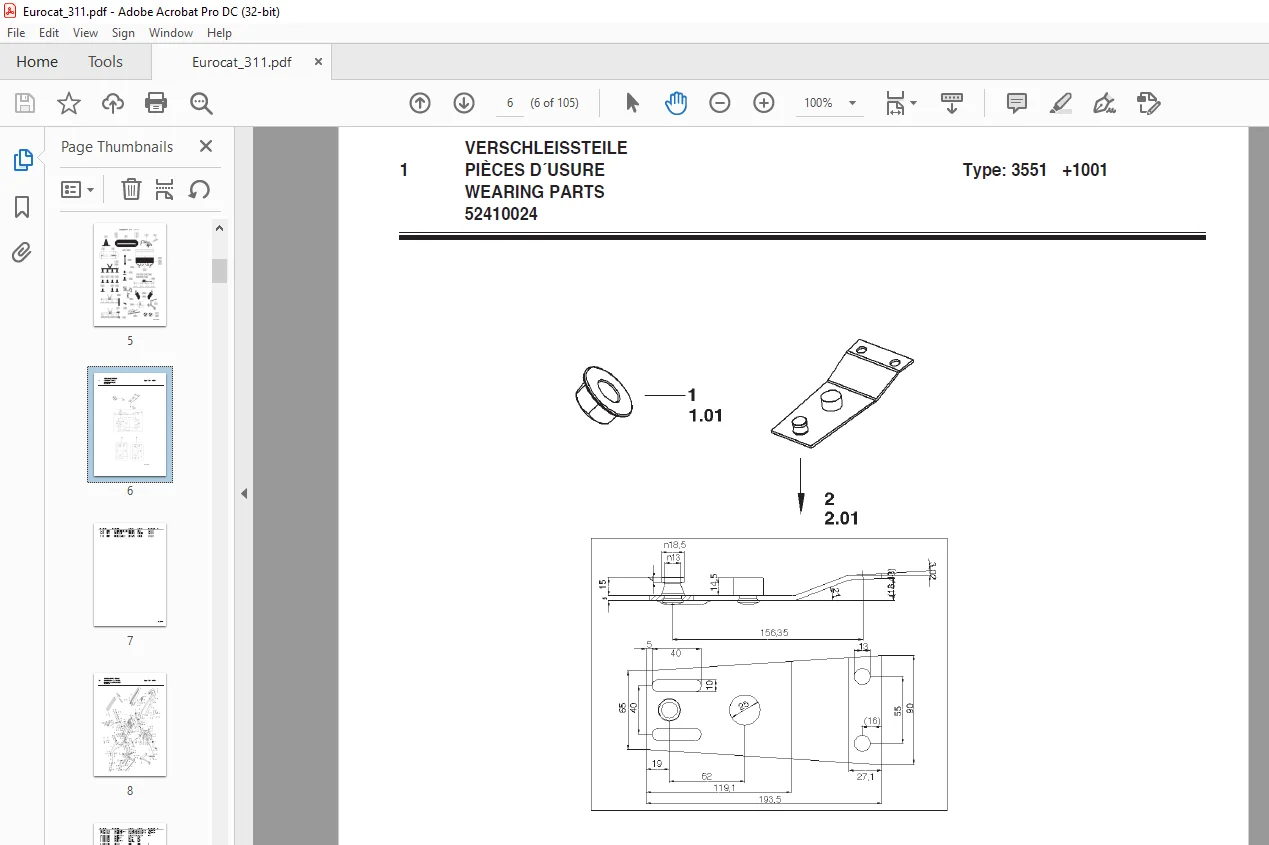This screenshot has height=845, width=1269.
Task: Select page 6 thumbnail
Action: coord(130,424)
